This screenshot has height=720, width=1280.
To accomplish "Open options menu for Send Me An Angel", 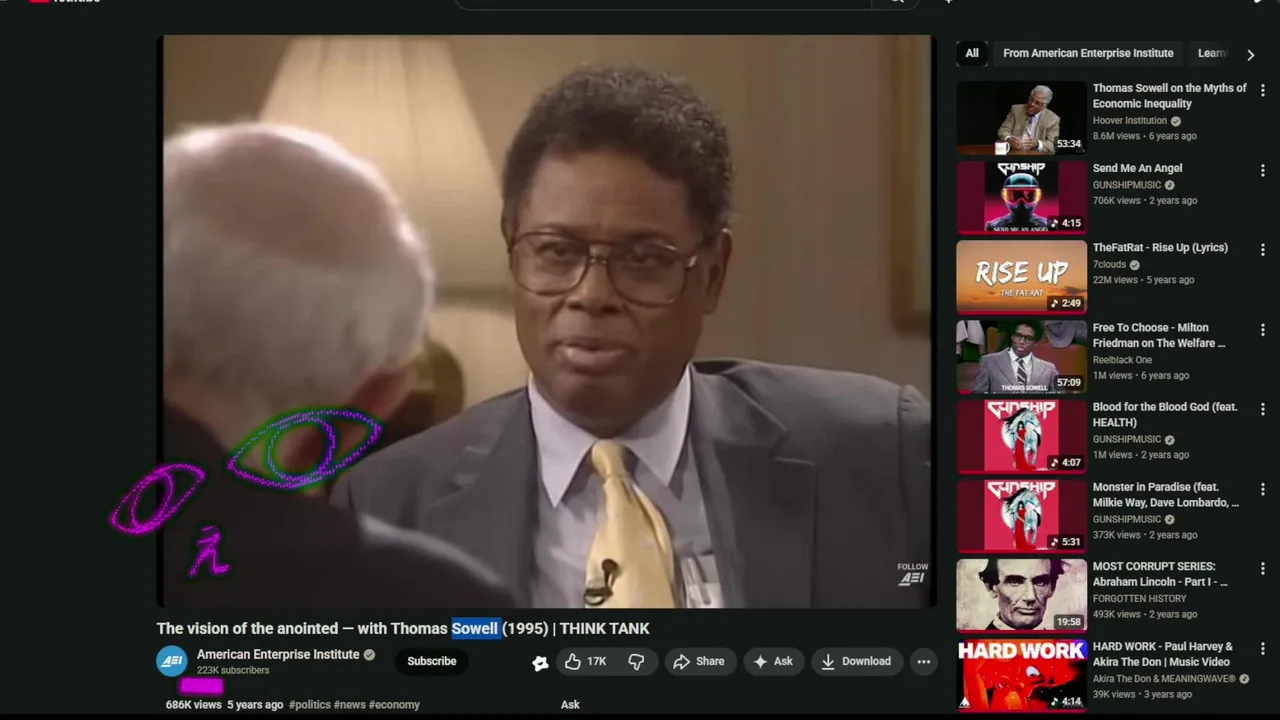I will (x=1262, y=170).
